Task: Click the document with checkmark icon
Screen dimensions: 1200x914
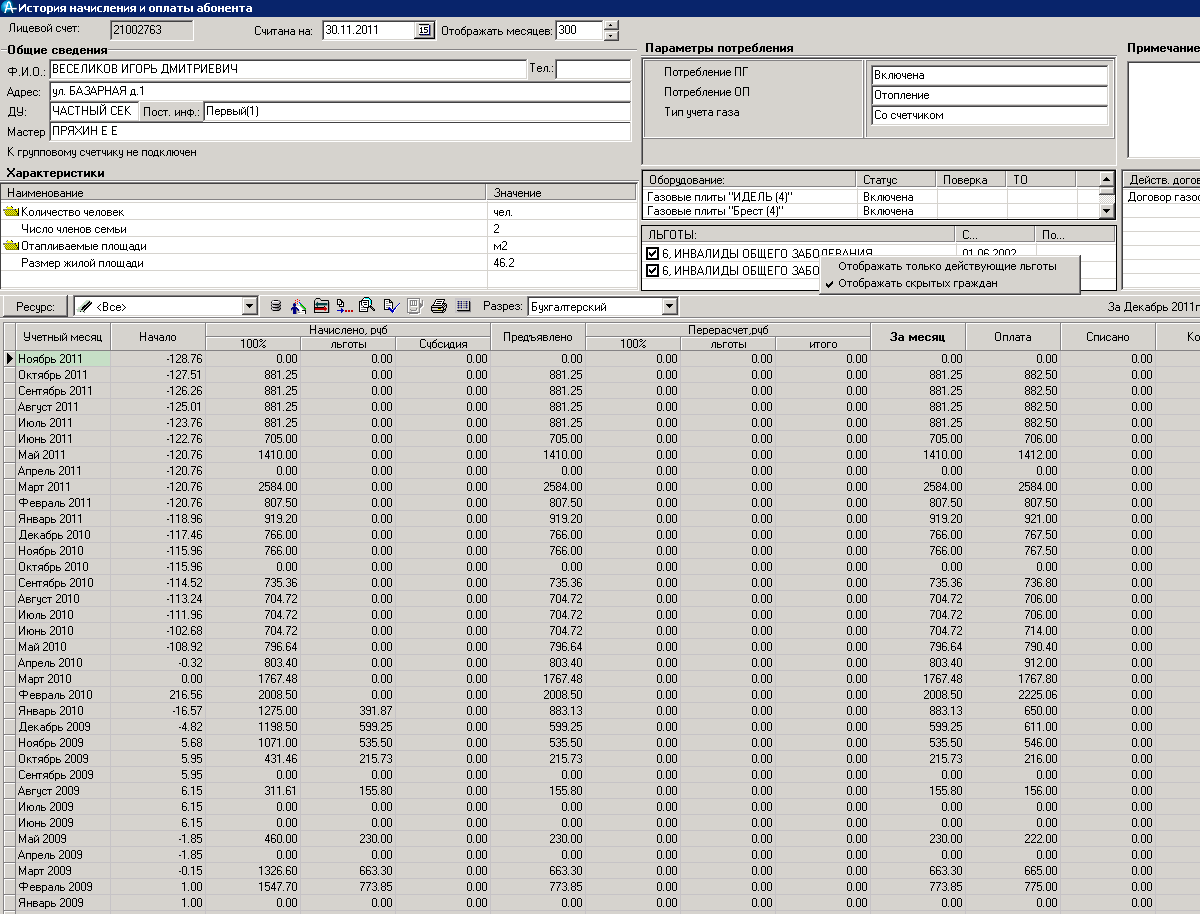Action: click(391, 306)
